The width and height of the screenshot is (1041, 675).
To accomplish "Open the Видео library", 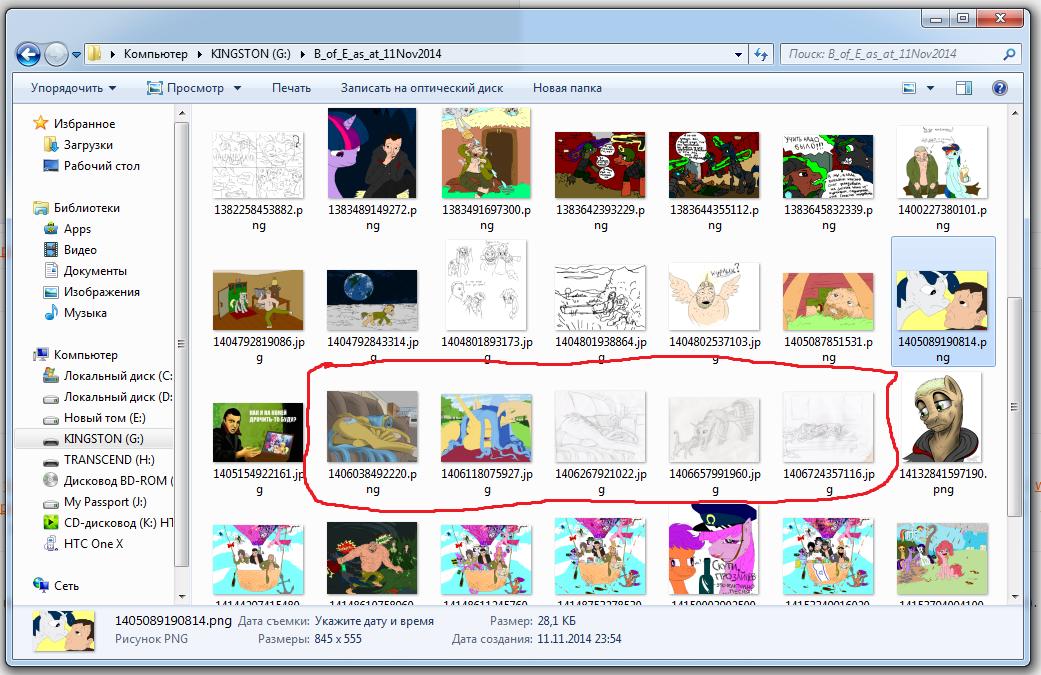I will pos(80,250).
